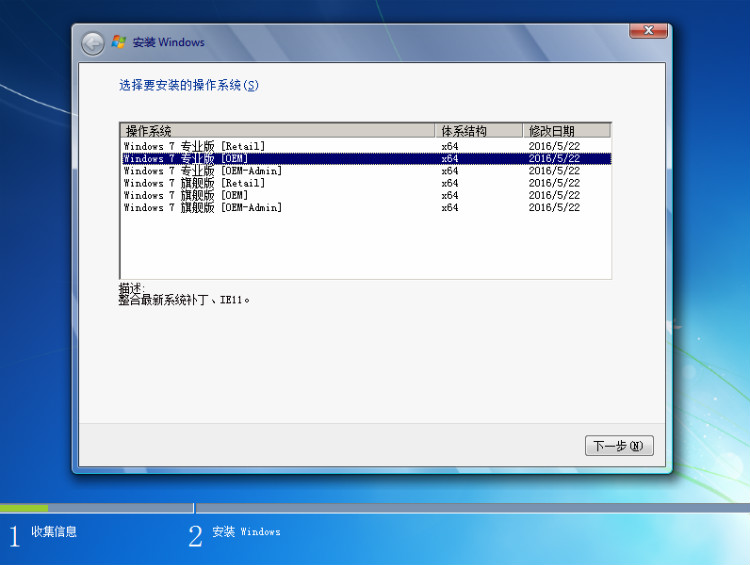The image size is (750, 565).
Task: Click the 选择要安装的操作系统 (S) label
Action: click(x=188, y=86)
